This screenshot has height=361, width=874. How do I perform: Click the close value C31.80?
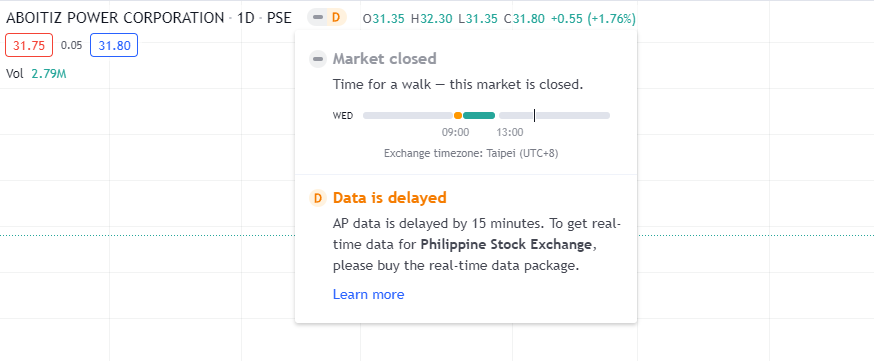524,18
